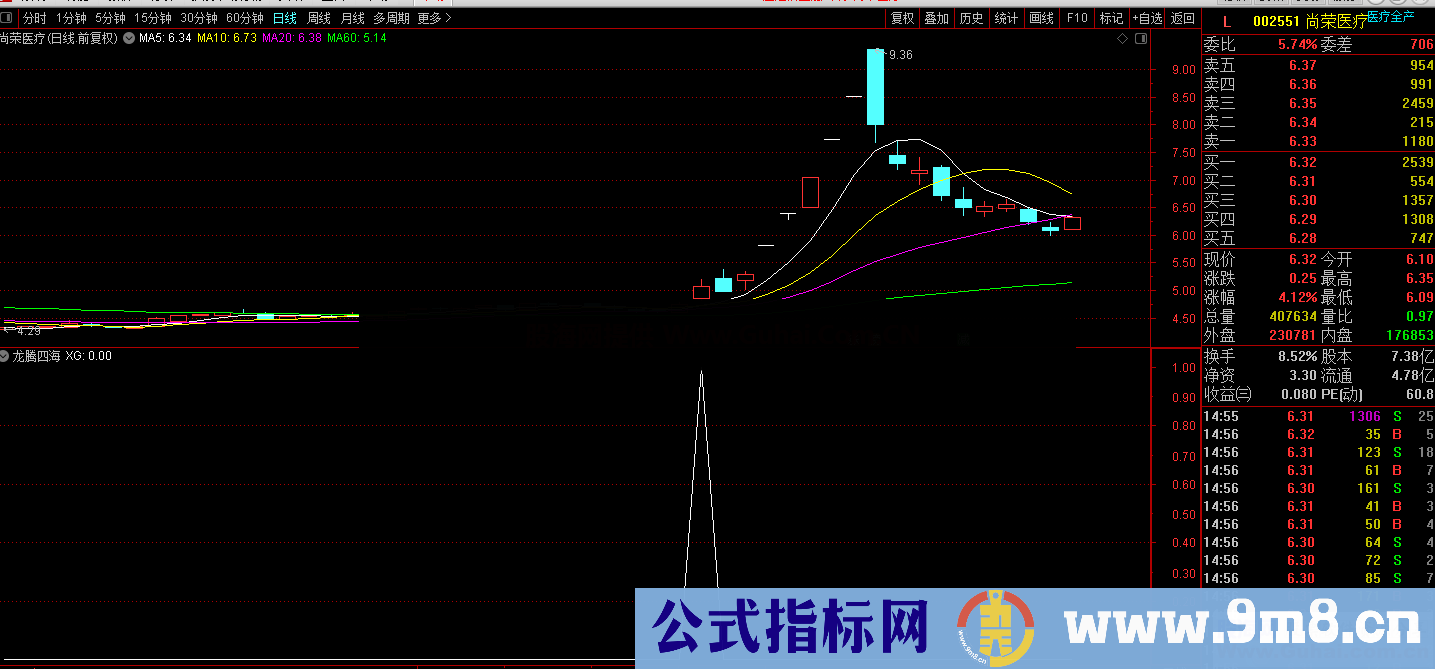Click the 9.36 high price marker
This screenshot has width=1435, height=669.
click(899, 55)
